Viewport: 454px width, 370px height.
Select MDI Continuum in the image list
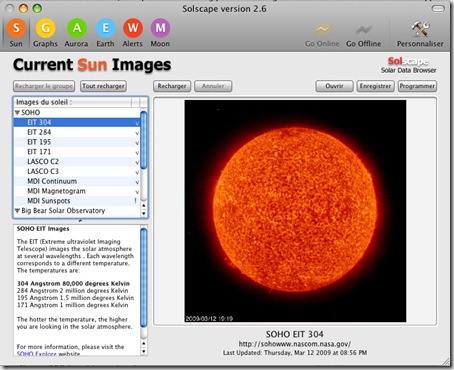pos(77,181)
